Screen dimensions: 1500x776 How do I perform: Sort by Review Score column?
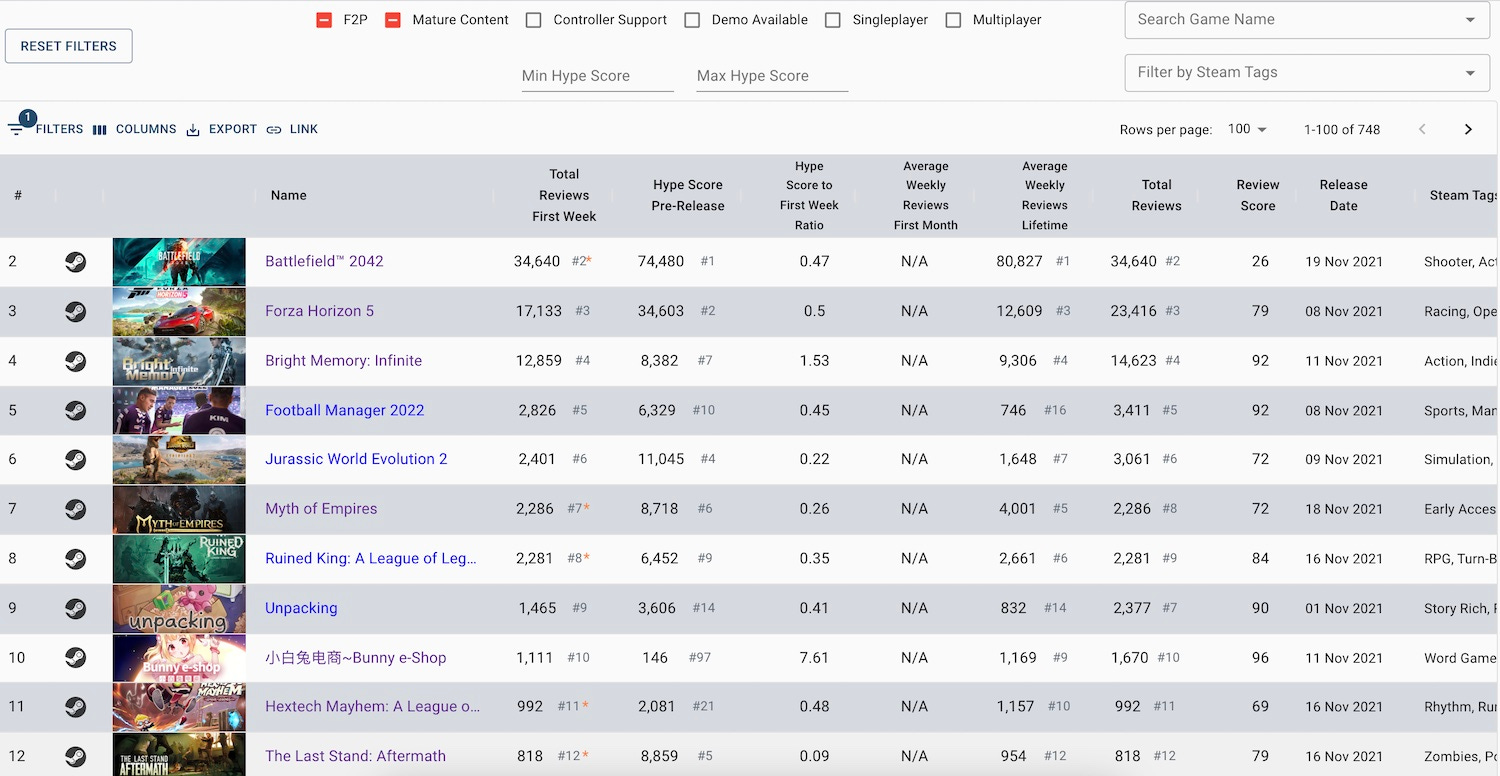point(1258,195)
